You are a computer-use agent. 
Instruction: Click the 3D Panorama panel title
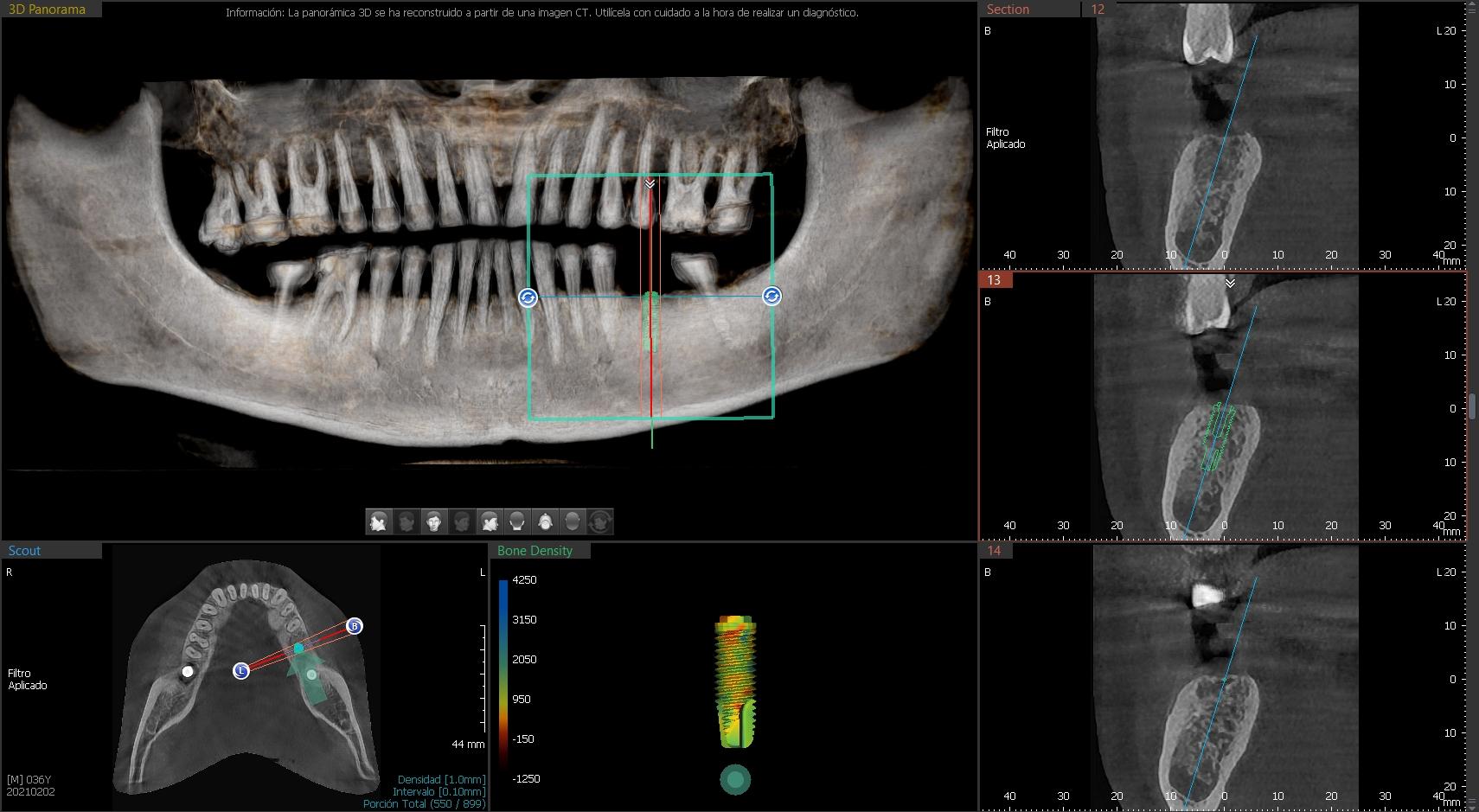tap(47, 10)
